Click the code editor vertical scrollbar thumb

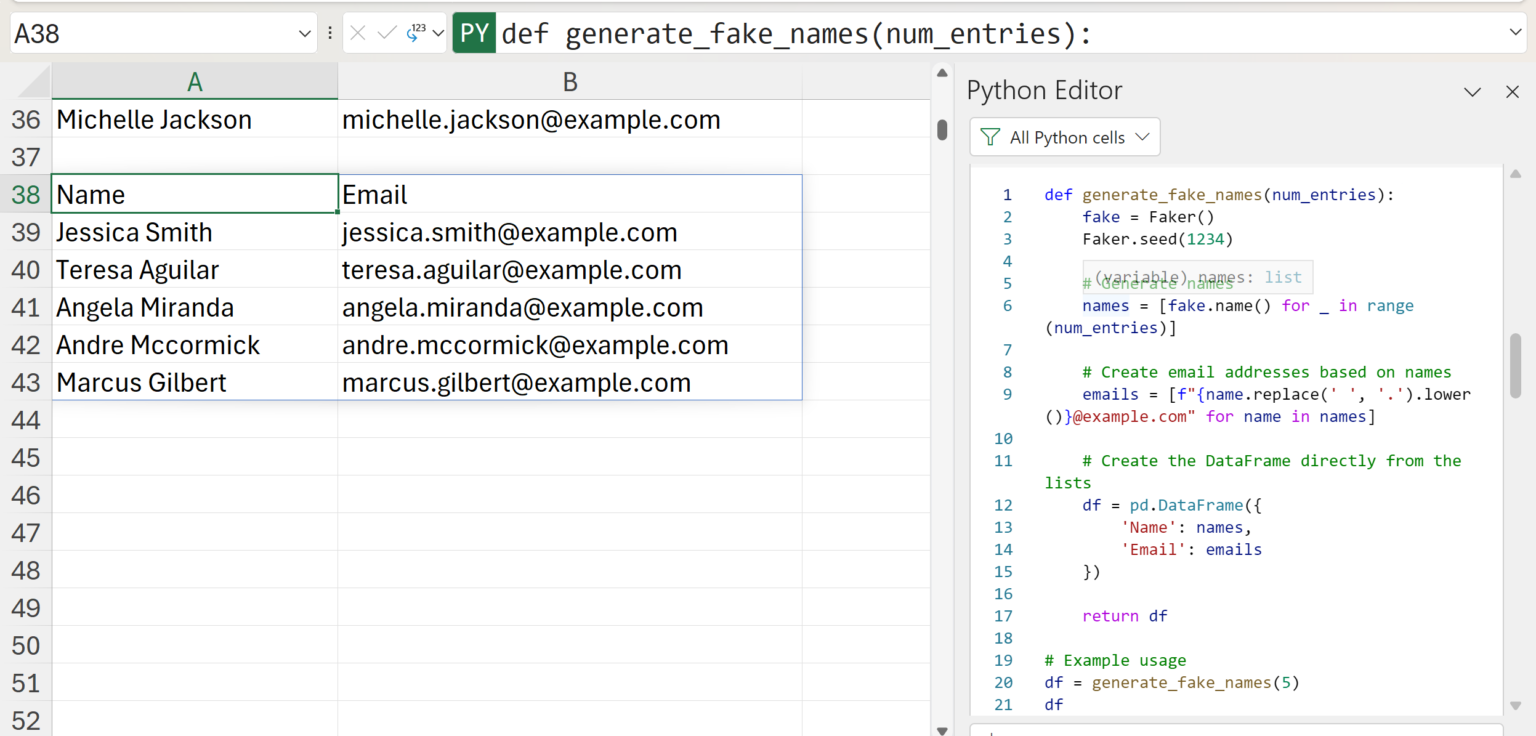1515,365
